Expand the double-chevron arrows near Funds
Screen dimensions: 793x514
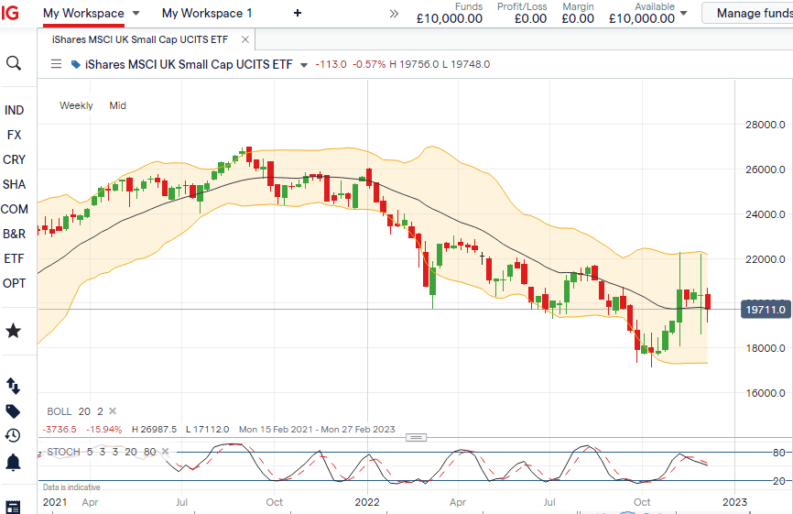(394, 14)
